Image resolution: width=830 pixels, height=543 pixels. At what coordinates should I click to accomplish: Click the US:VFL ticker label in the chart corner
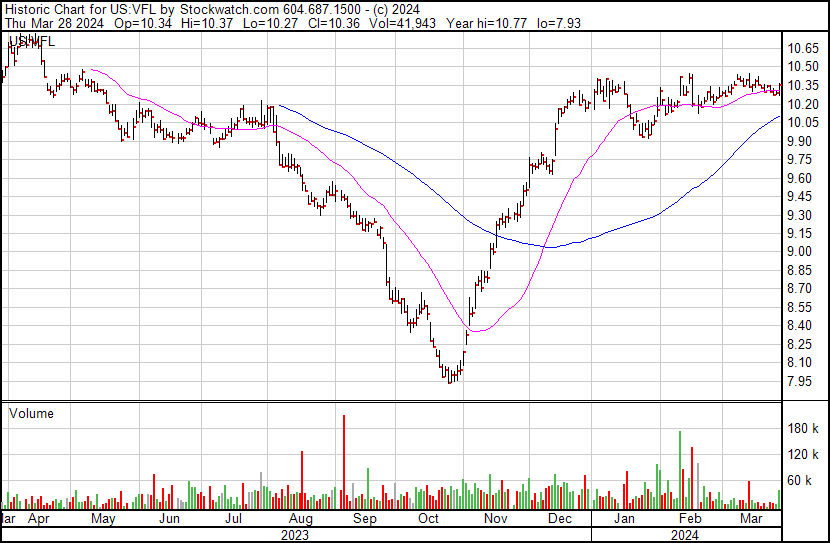pyautogui.click(x=32, y=41)
